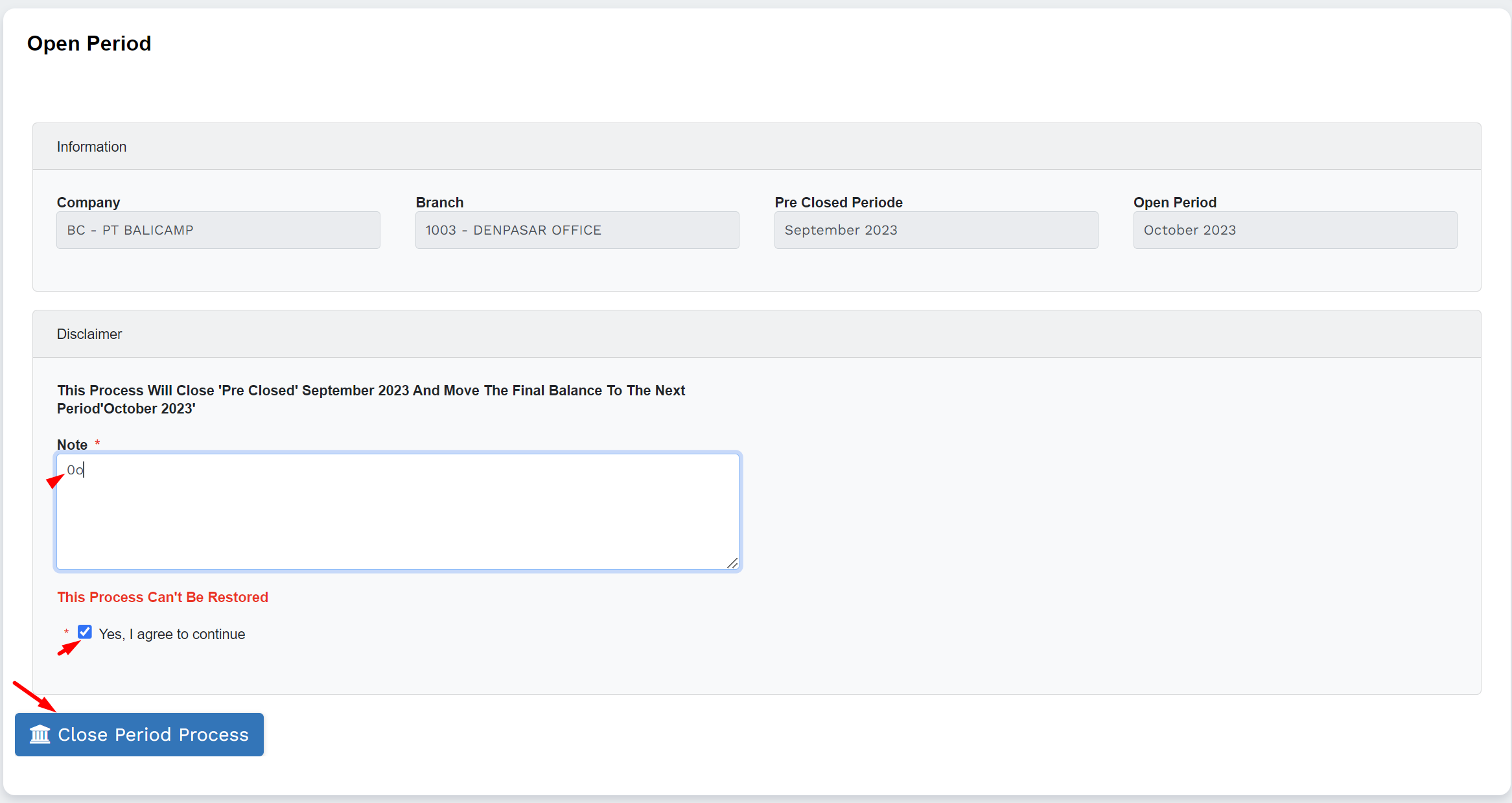Select the Open Period October 2023 field
The height and width of the screenshot is (803, 1512).
(1294, 230)
